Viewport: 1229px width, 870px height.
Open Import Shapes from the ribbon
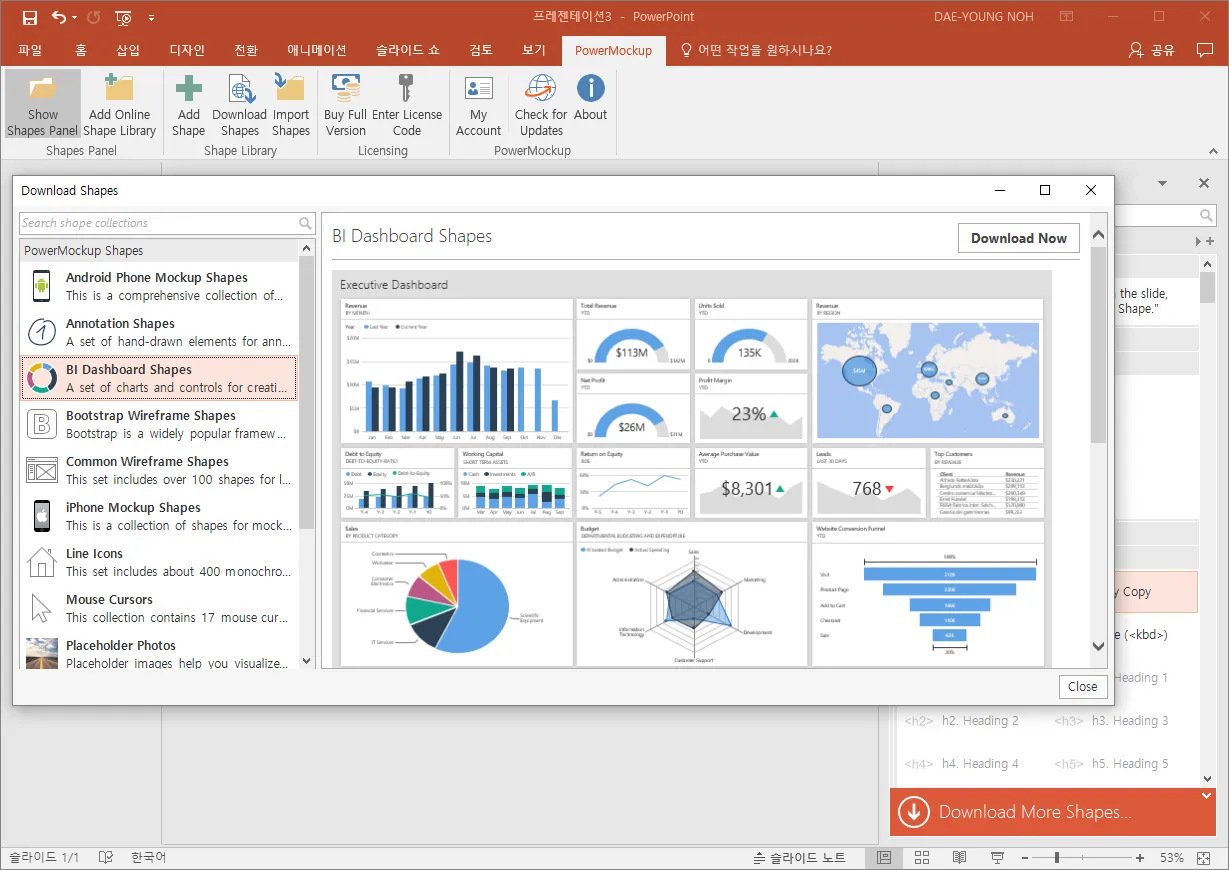tap(290, 89)
